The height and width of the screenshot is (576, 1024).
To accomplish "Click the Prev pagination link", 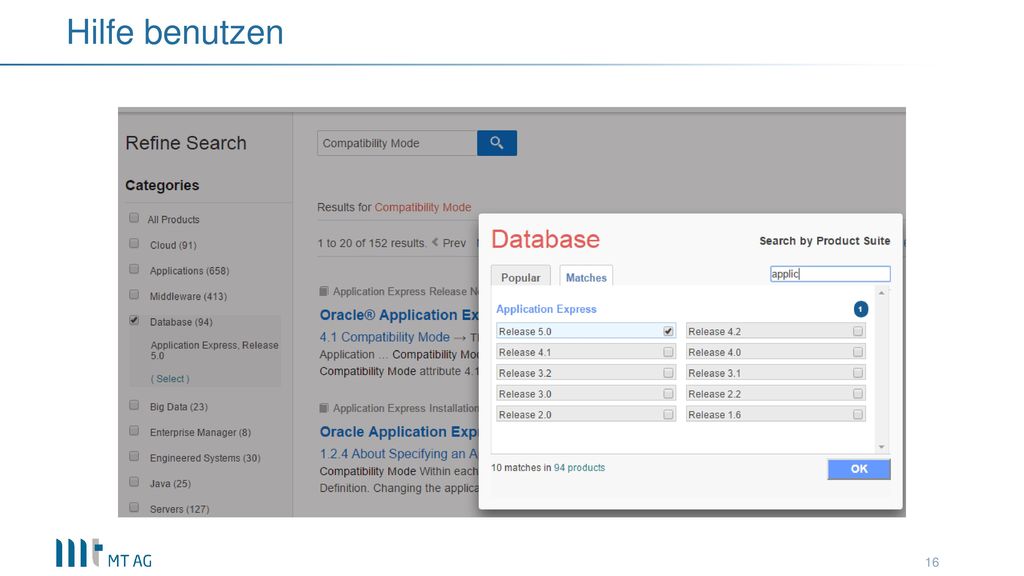I will [454, 243].
